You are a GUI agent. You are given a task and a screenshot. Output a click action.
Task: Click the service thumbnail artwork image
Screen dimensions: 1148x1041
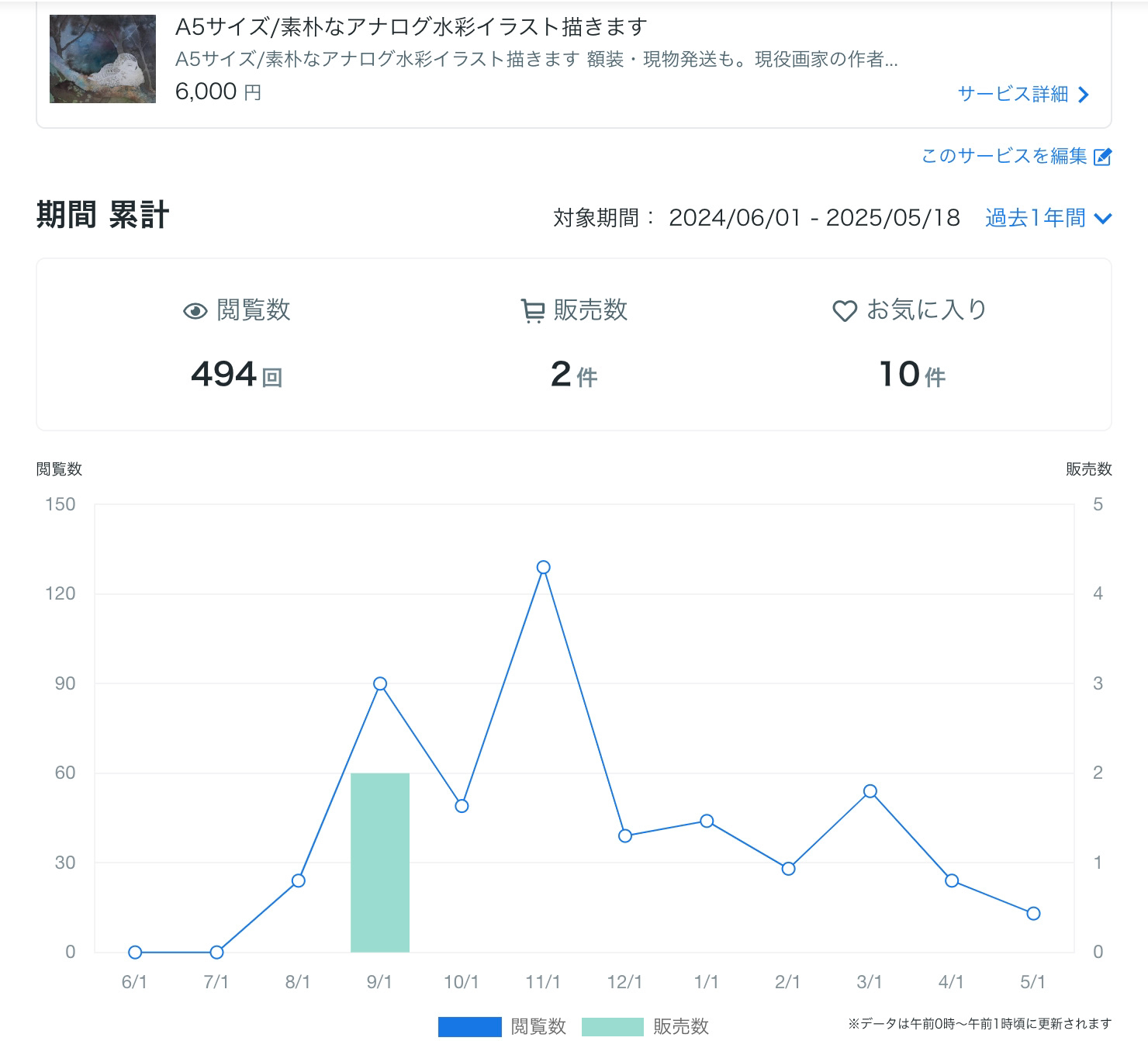pos(105,59)
